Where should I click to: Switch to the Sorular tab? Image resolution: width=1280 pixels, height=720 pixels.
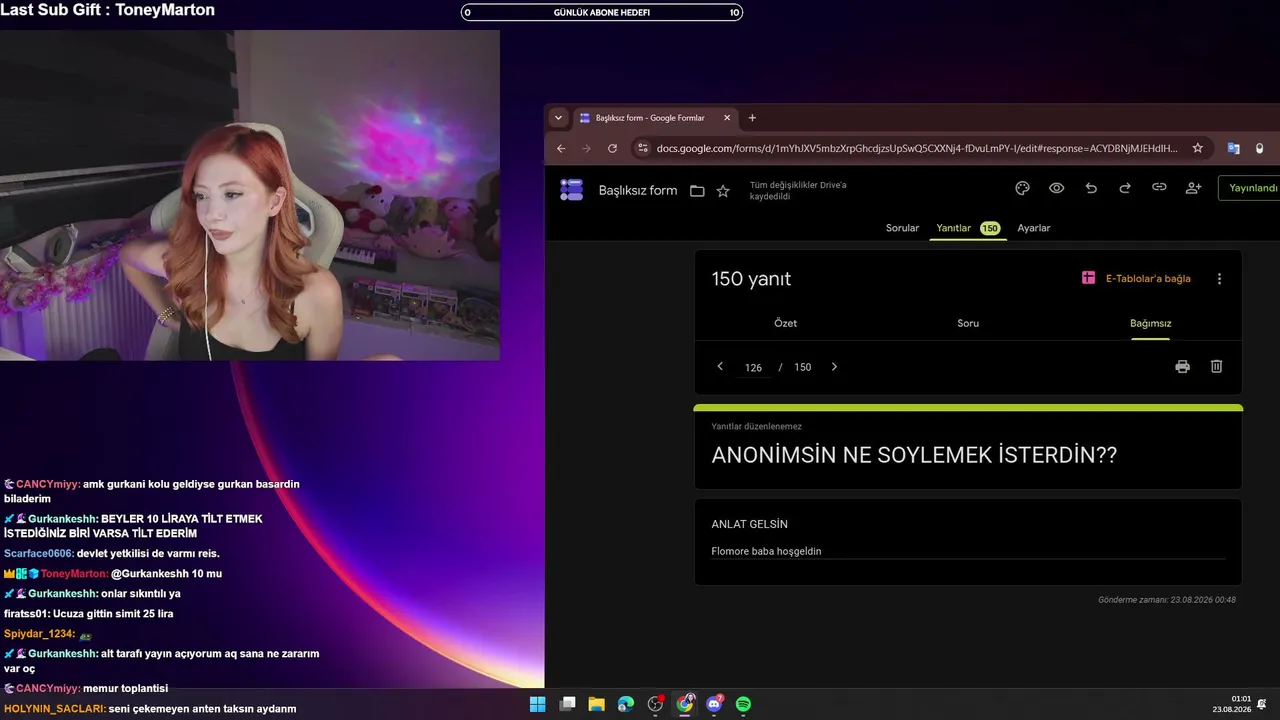[x=902, y=228]
